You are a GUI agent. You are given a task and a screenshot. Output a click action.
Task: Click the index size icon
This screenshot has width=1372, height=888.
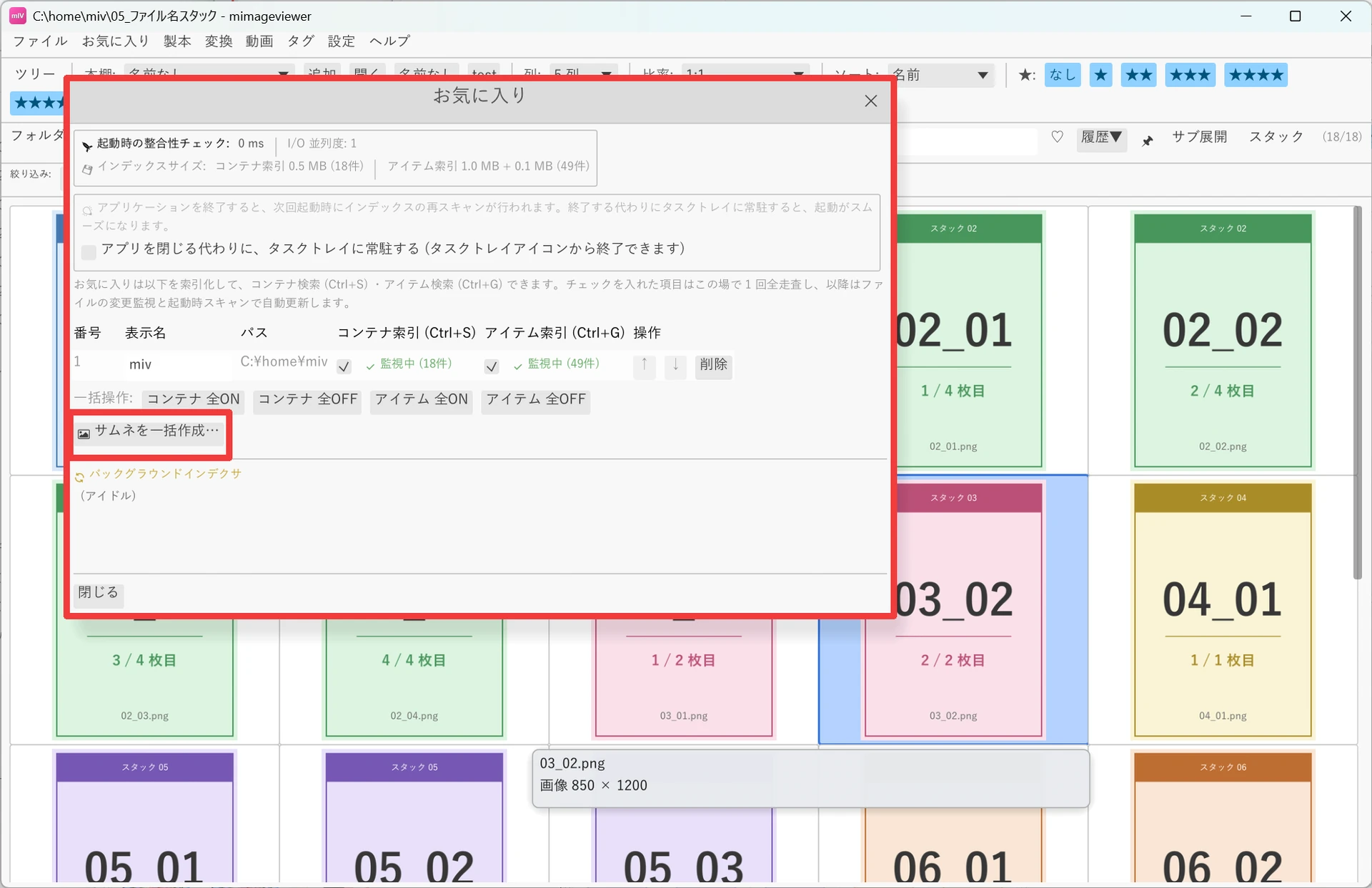[x=87, y=169]
